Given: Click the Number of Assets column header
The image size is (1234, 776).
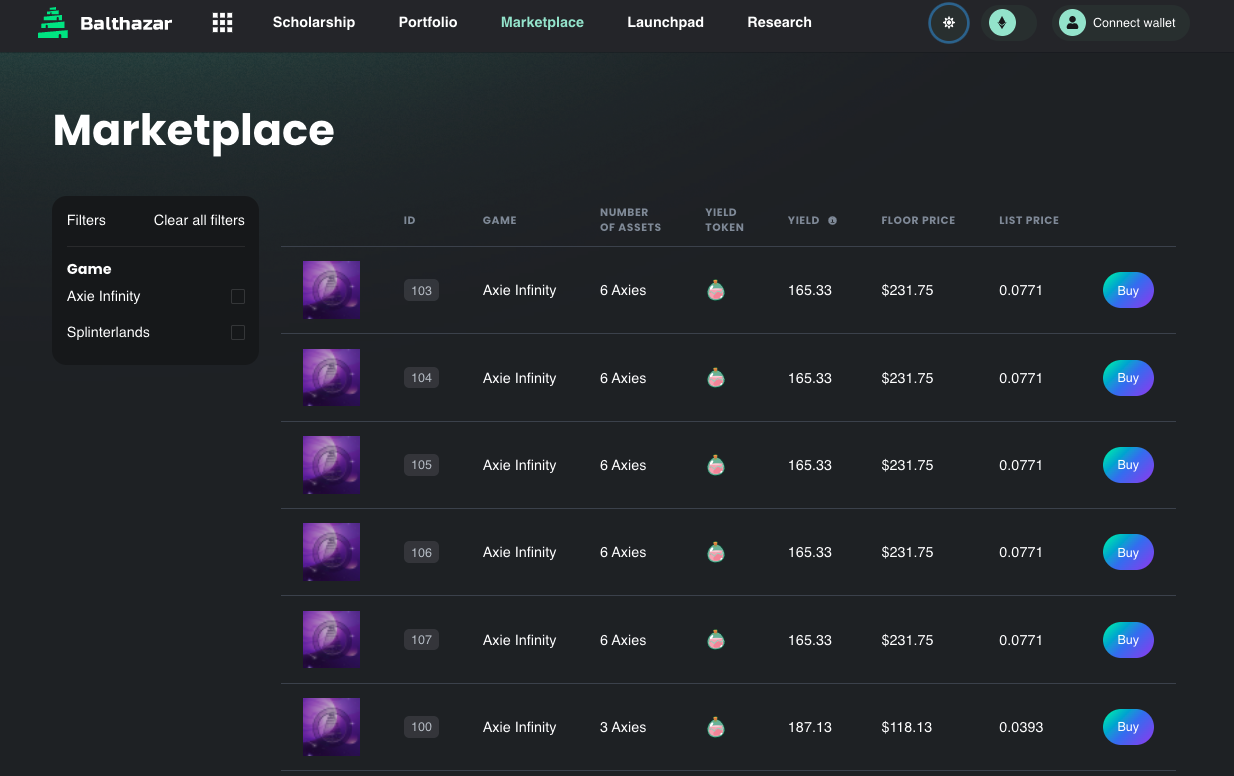Looking at the screenshot, I should click(631, 220).
